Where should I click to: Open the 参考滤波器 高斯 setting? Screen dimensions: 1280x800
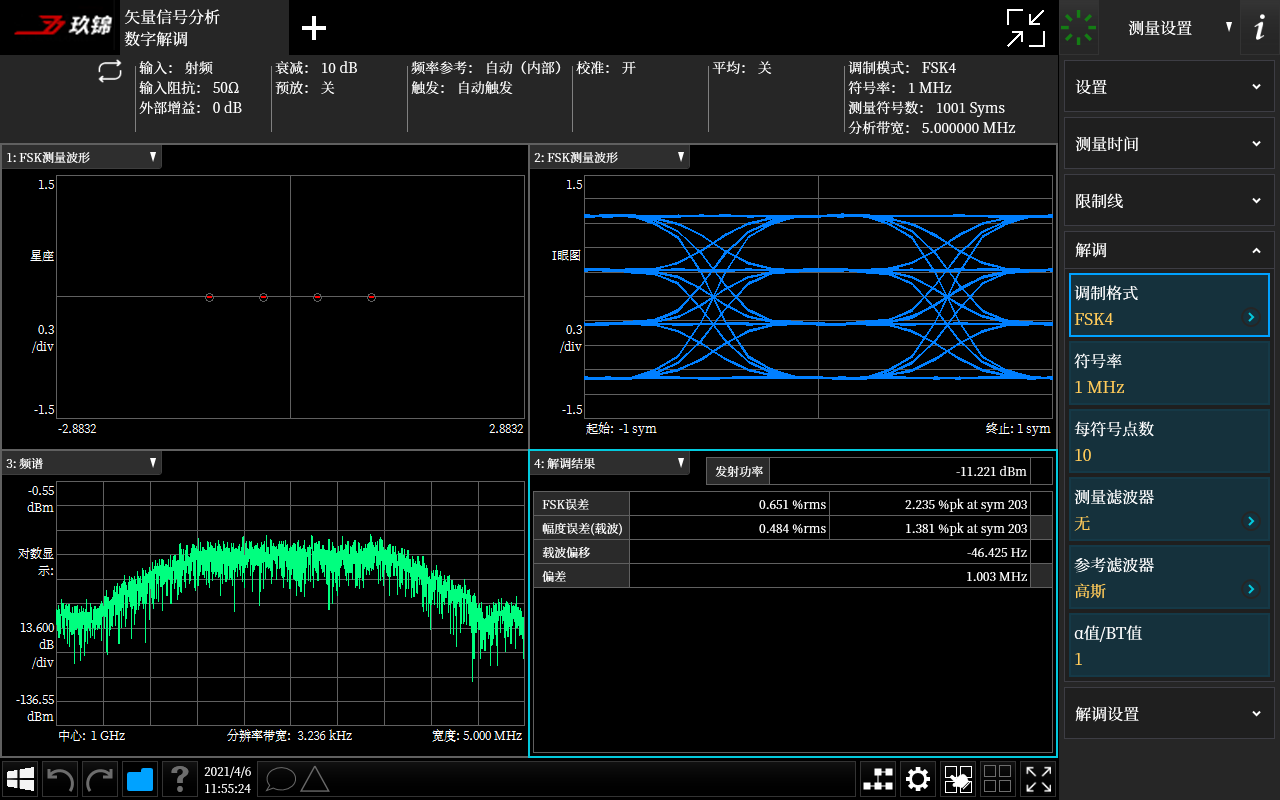tap(1169, 577)
